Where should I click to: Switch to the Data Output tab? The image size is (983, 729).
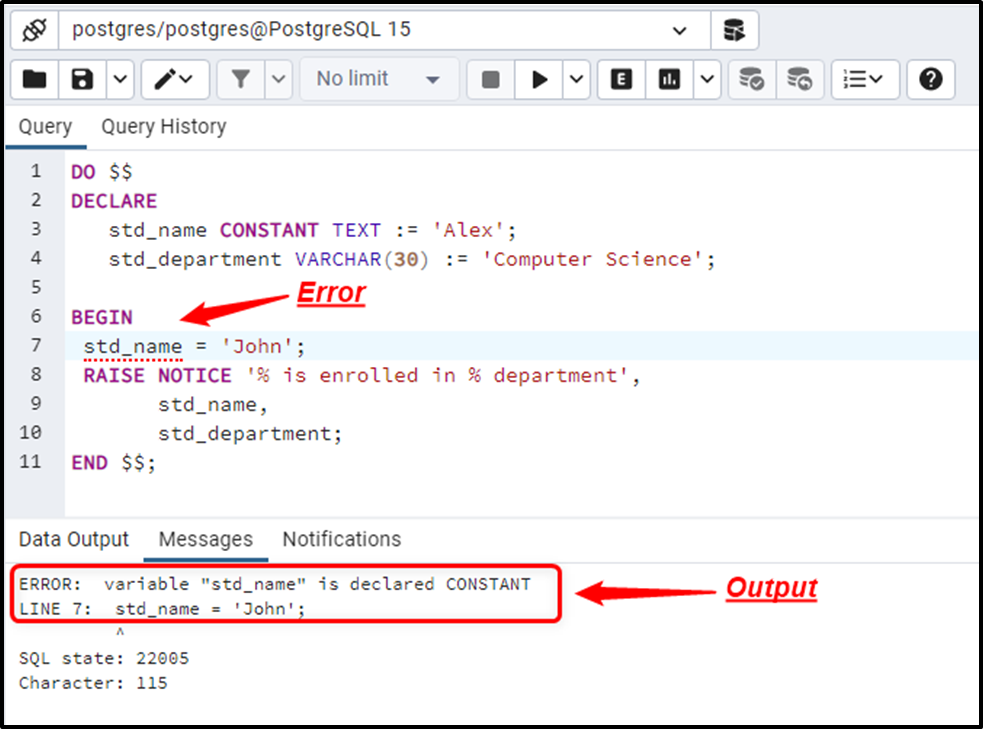(x=73, y=539)
